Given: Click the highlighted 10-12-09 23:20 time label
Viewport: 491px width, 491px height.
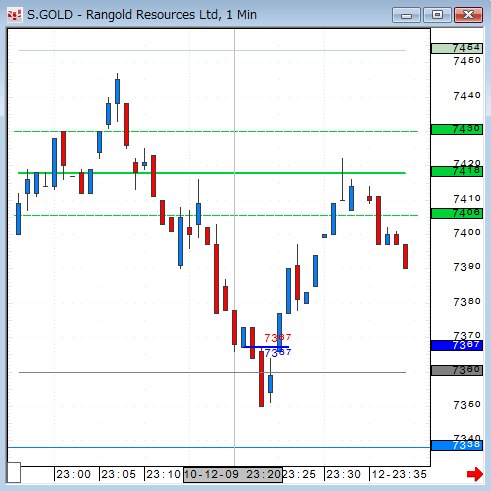Looking at the screenshot, I should click(233, 474).
